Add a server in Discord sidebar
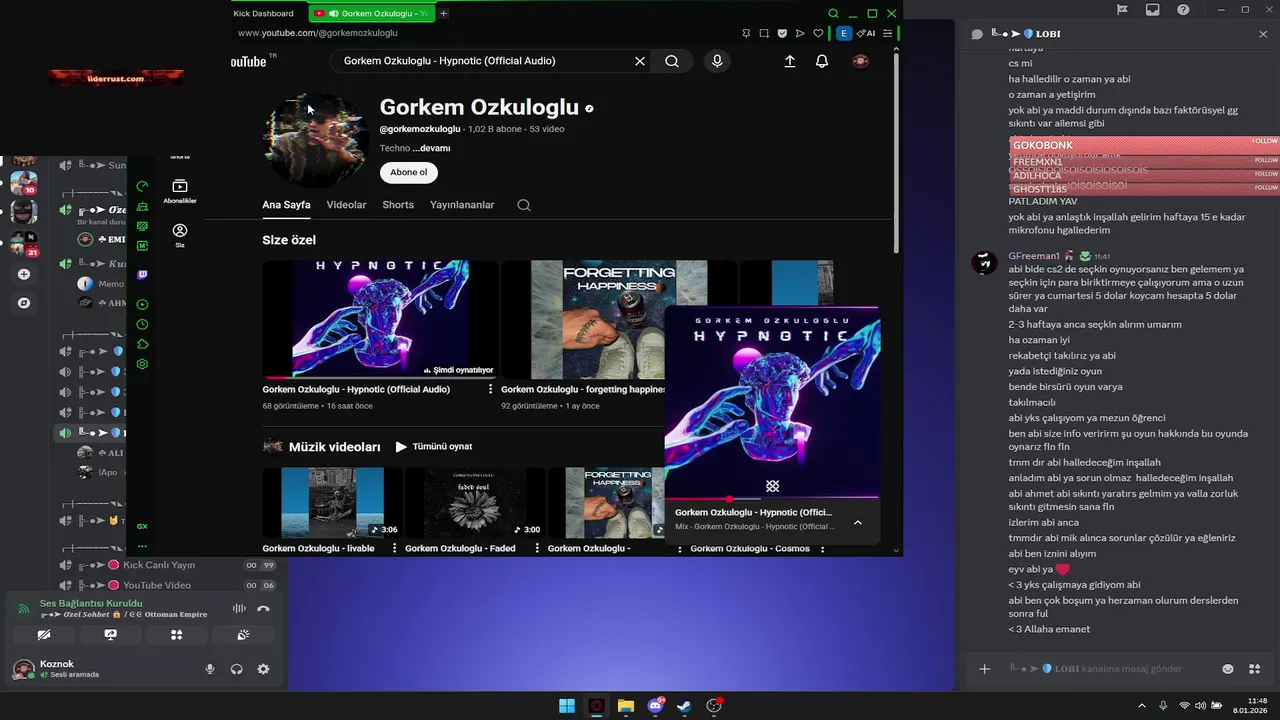Viewport: 1280px width, 720px height. 24,274
